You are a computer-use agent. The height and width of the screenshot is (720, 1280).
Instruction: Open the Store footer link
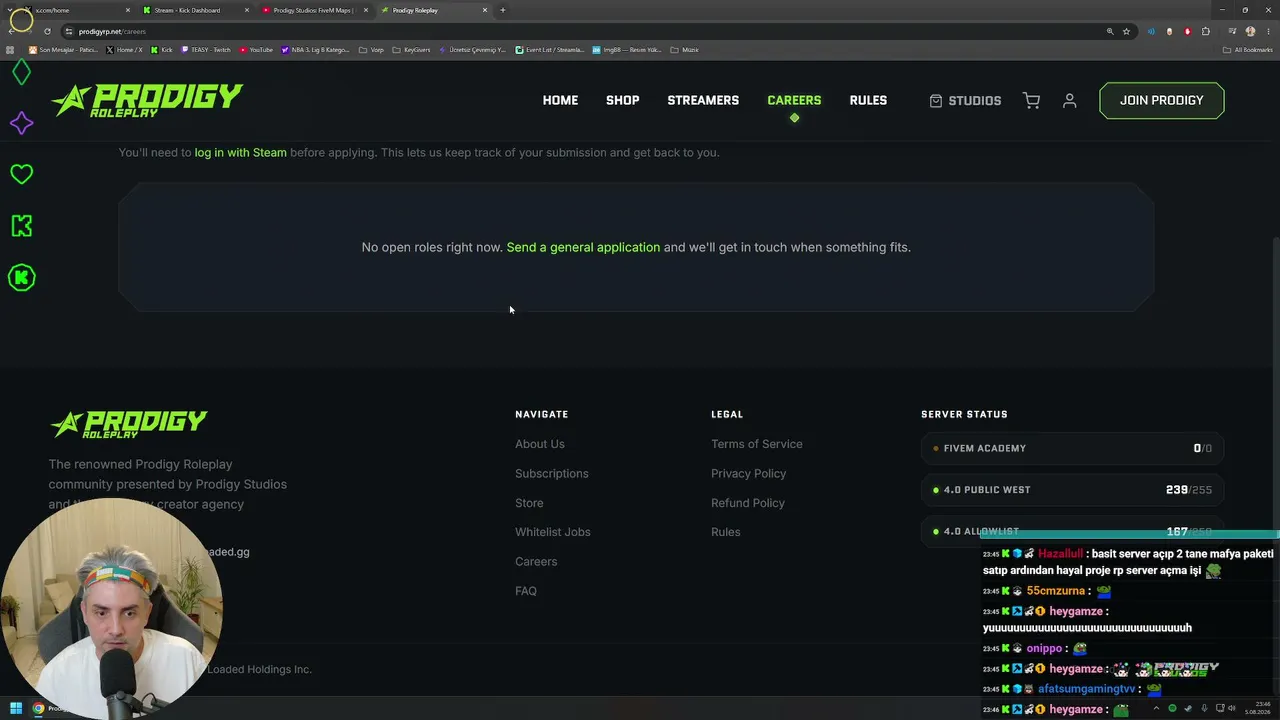pos(529,503)
